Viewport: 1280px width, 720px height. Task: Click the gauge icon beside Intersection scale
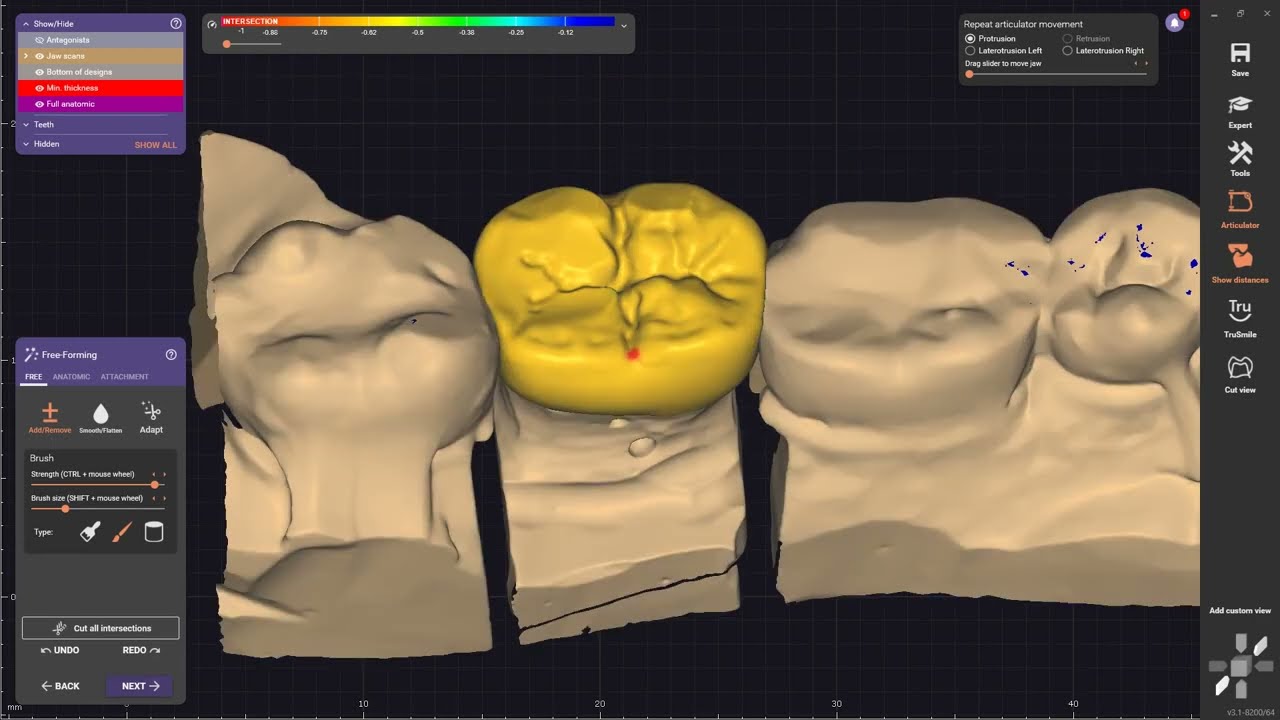[x=212, y=23]
